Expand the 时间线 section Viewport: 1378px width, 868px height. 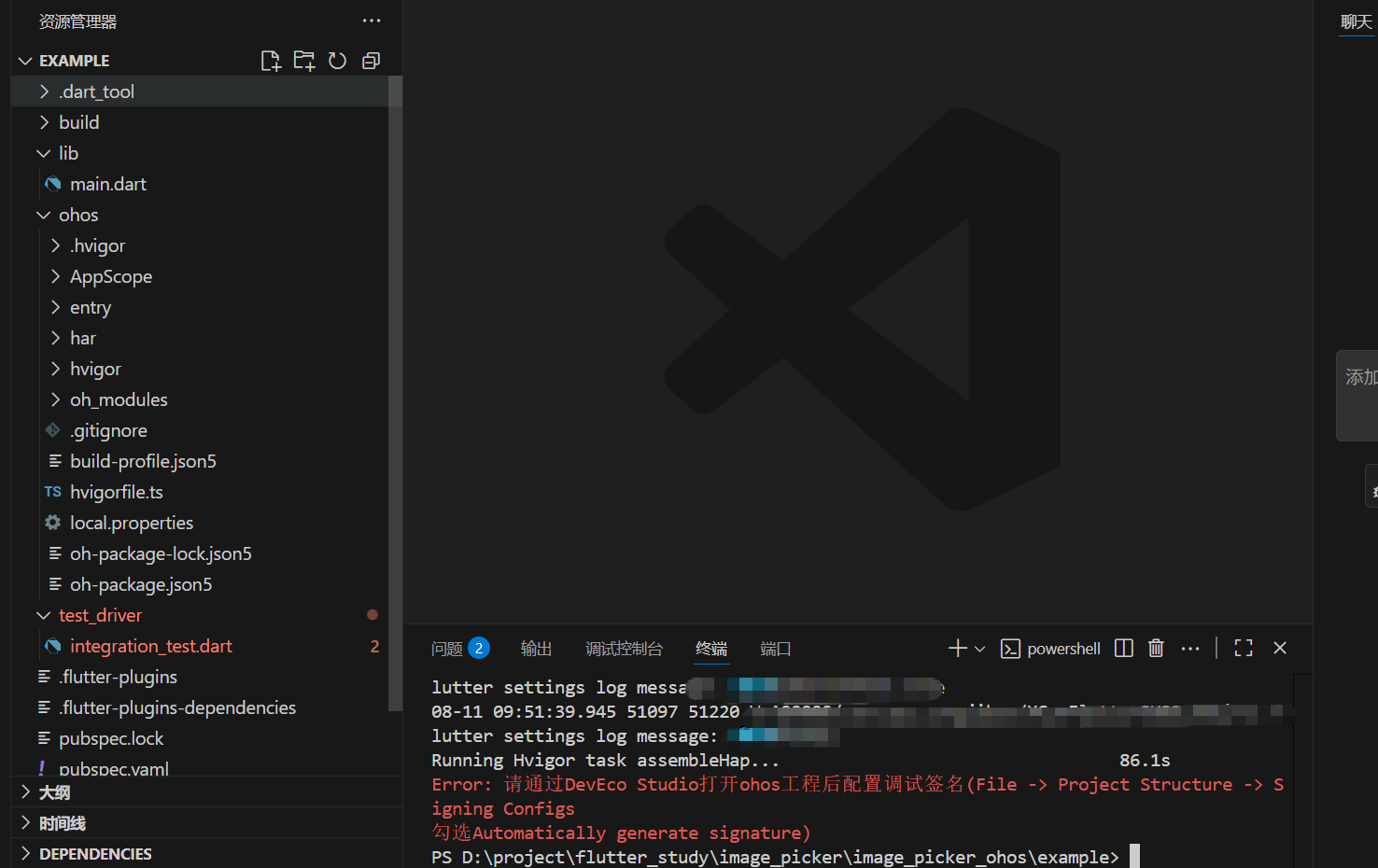click(x=206, y=823)
